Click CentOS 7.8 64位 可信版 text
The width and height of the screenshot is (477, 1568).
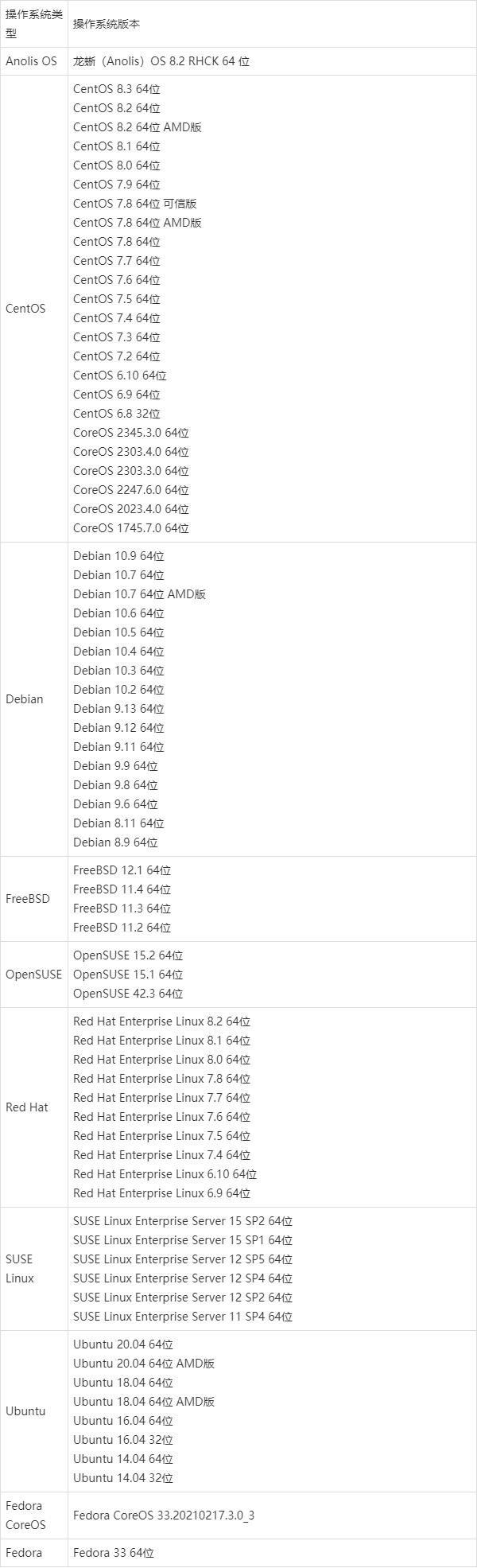tap(135, 204)
